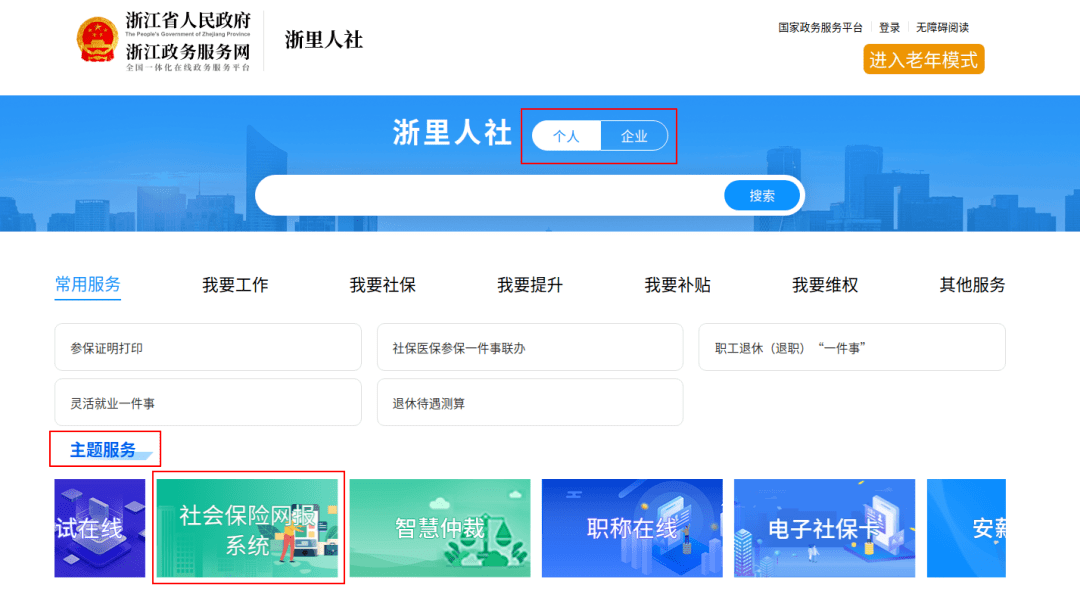This screenshot has height=613, width=1080.
Task: Open the leftmost 试在线 theme service card
Action: click(99, 529)
